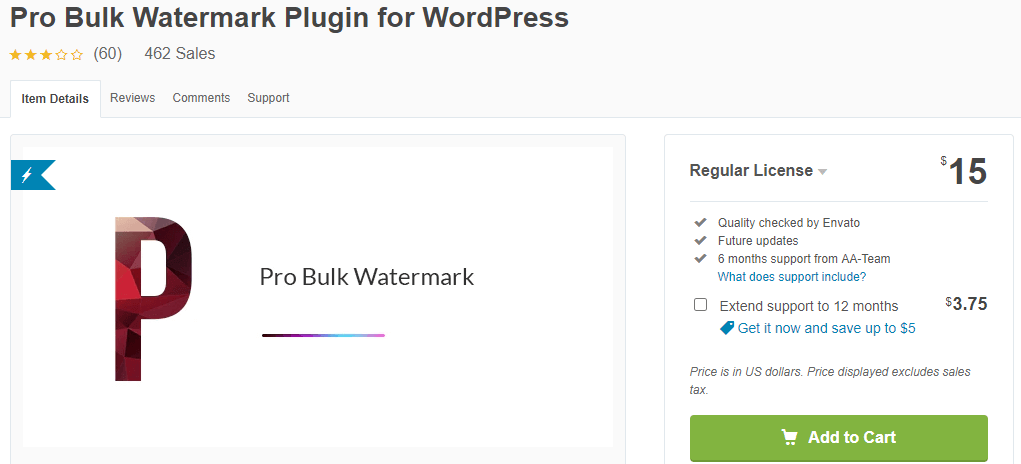Click the (60) ratings count

[x=107, y=54]
